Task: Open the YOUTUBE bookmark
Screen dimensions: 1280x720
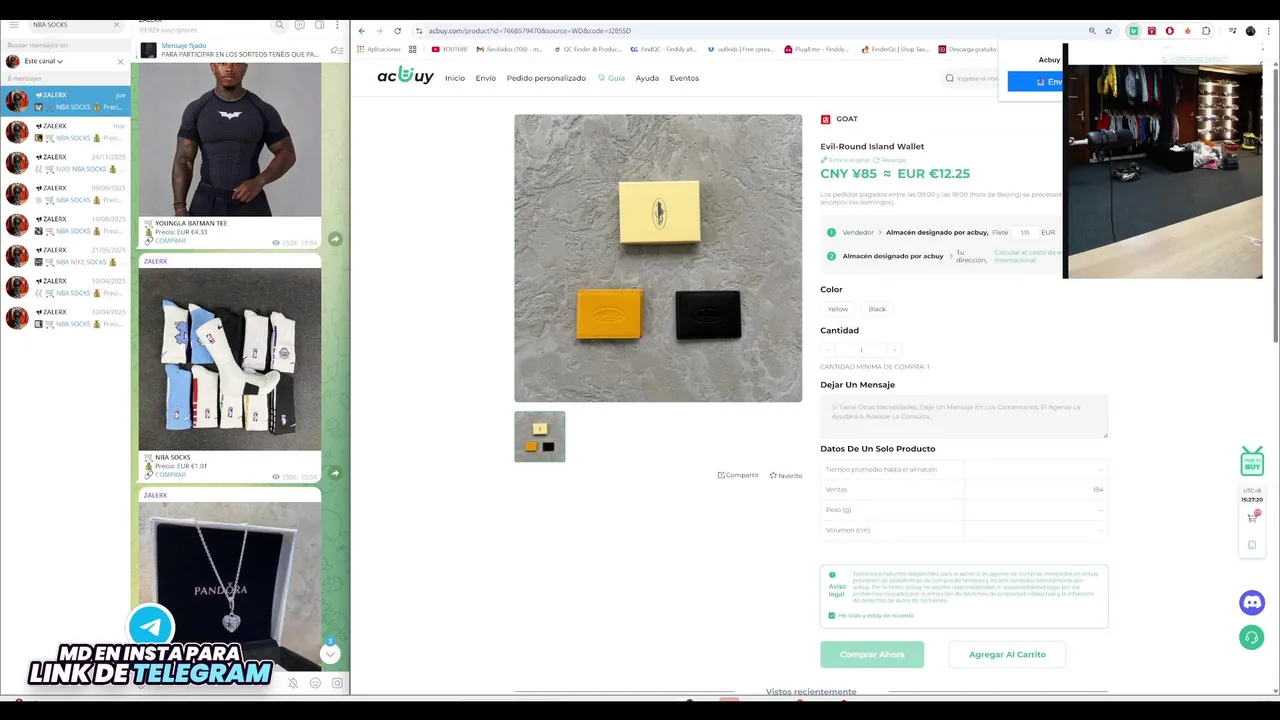Action: [449, 49]
